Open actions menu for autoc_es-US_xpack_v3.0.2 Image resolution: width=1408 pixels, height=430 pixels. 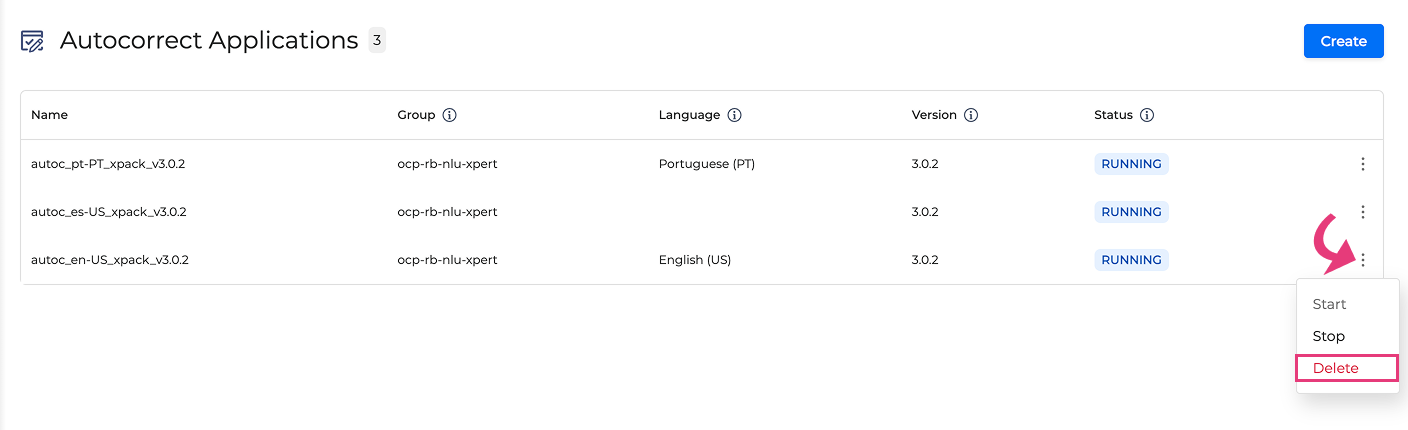tap(1363, 212)
